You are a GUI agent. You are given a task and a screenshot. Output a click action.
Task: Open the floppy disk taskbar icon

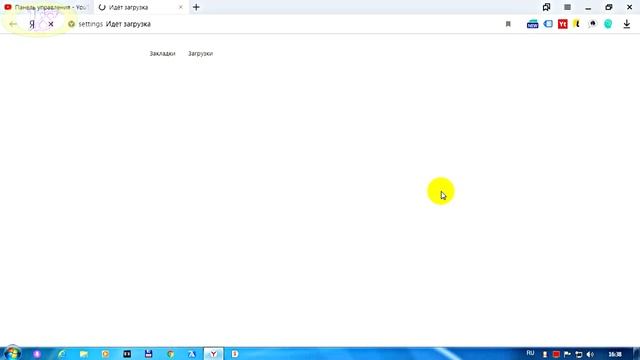pos(149,354)
